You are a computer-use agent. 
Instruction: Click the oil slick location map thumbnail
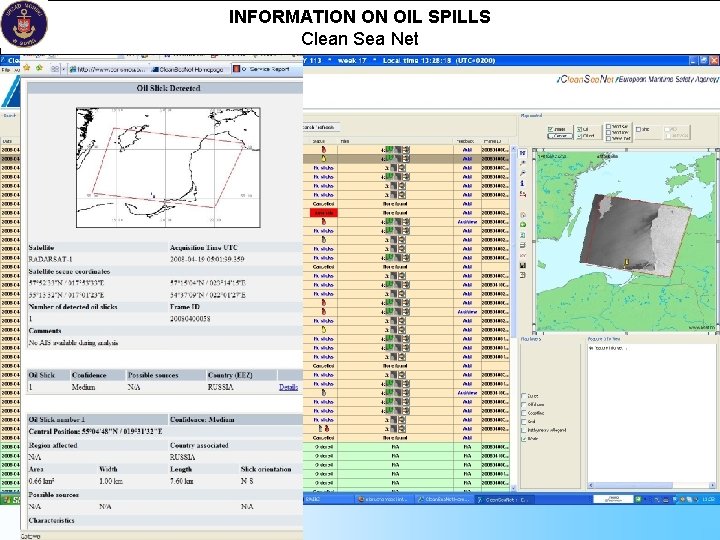[x=168, y=168]
